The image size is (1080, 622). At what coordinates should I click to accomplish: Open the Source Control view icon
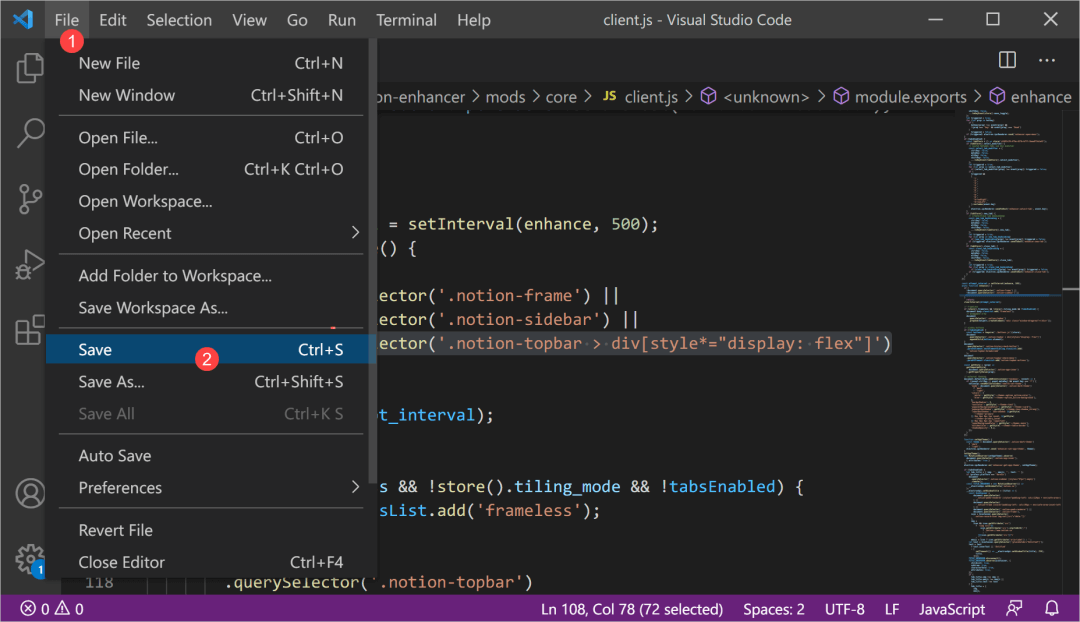30,199
